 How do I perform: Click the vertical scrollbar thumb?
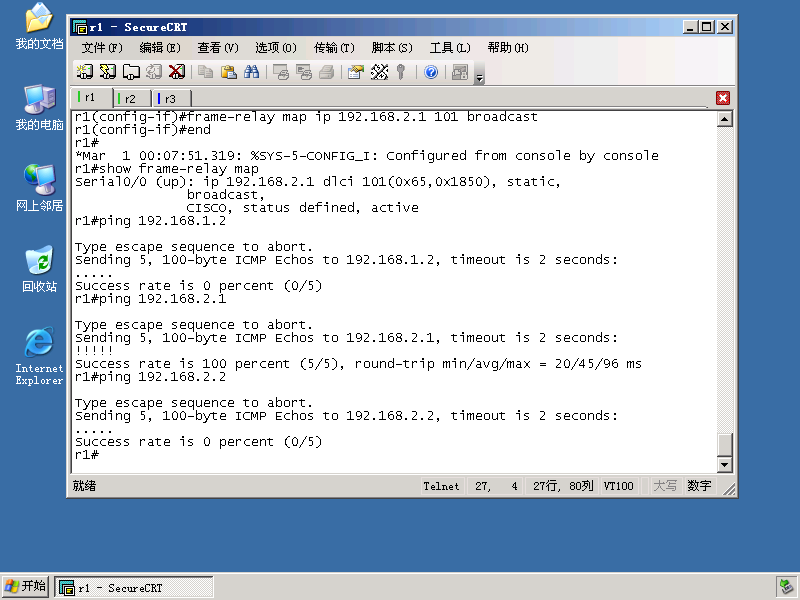(x=724, y=444)
